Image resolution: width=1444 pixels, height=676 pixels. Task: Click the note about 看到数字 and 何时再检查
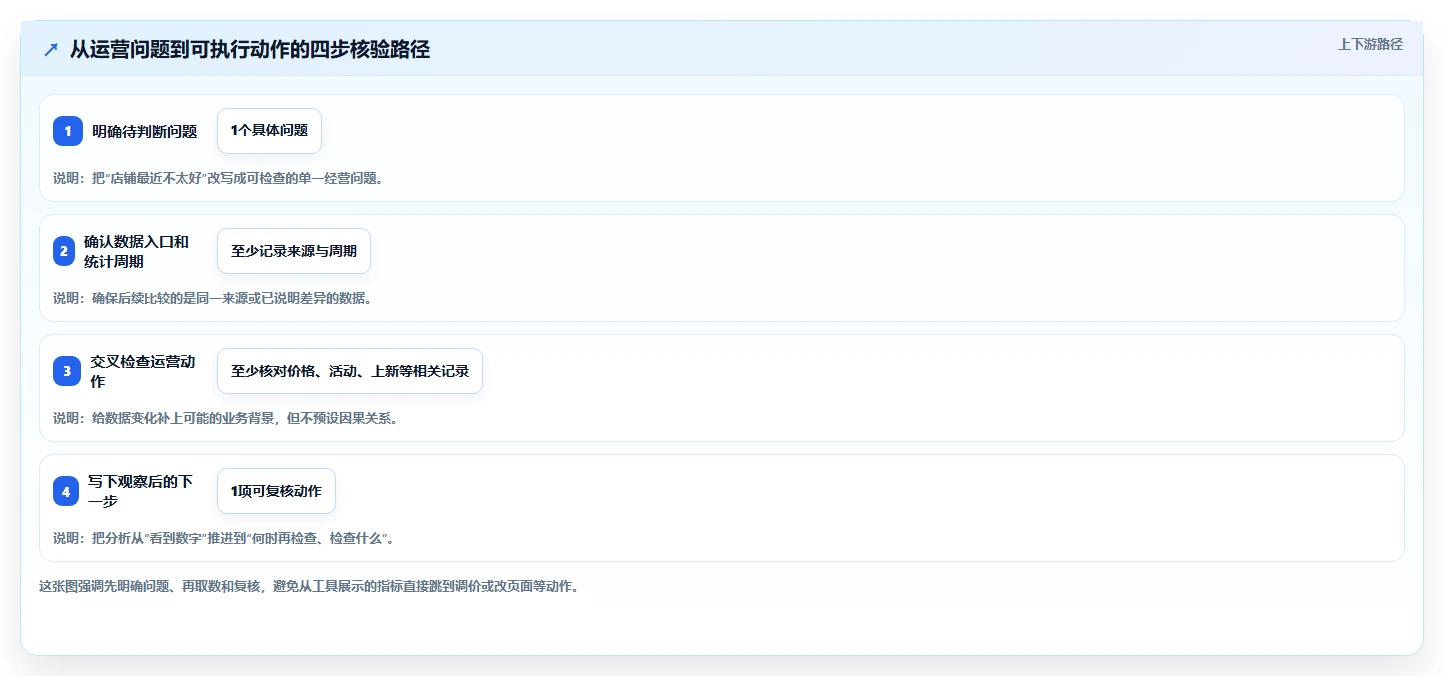[224, 538]
